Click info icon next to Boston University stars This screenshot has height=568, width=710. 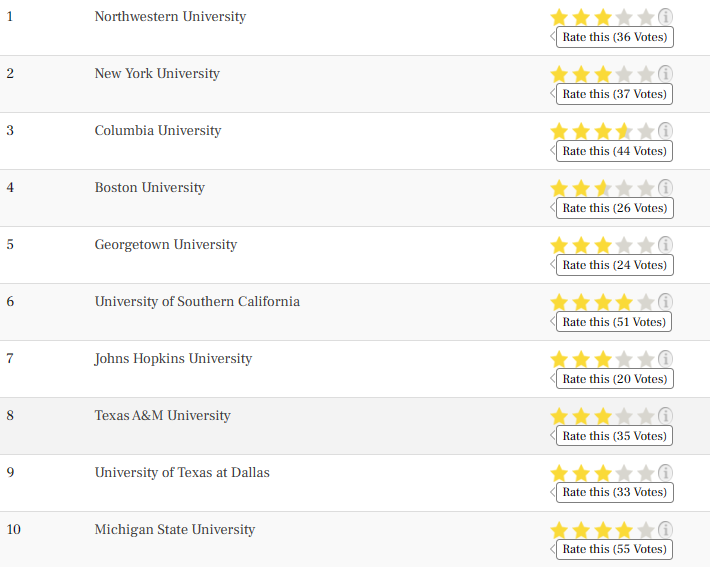pos(665,188)
